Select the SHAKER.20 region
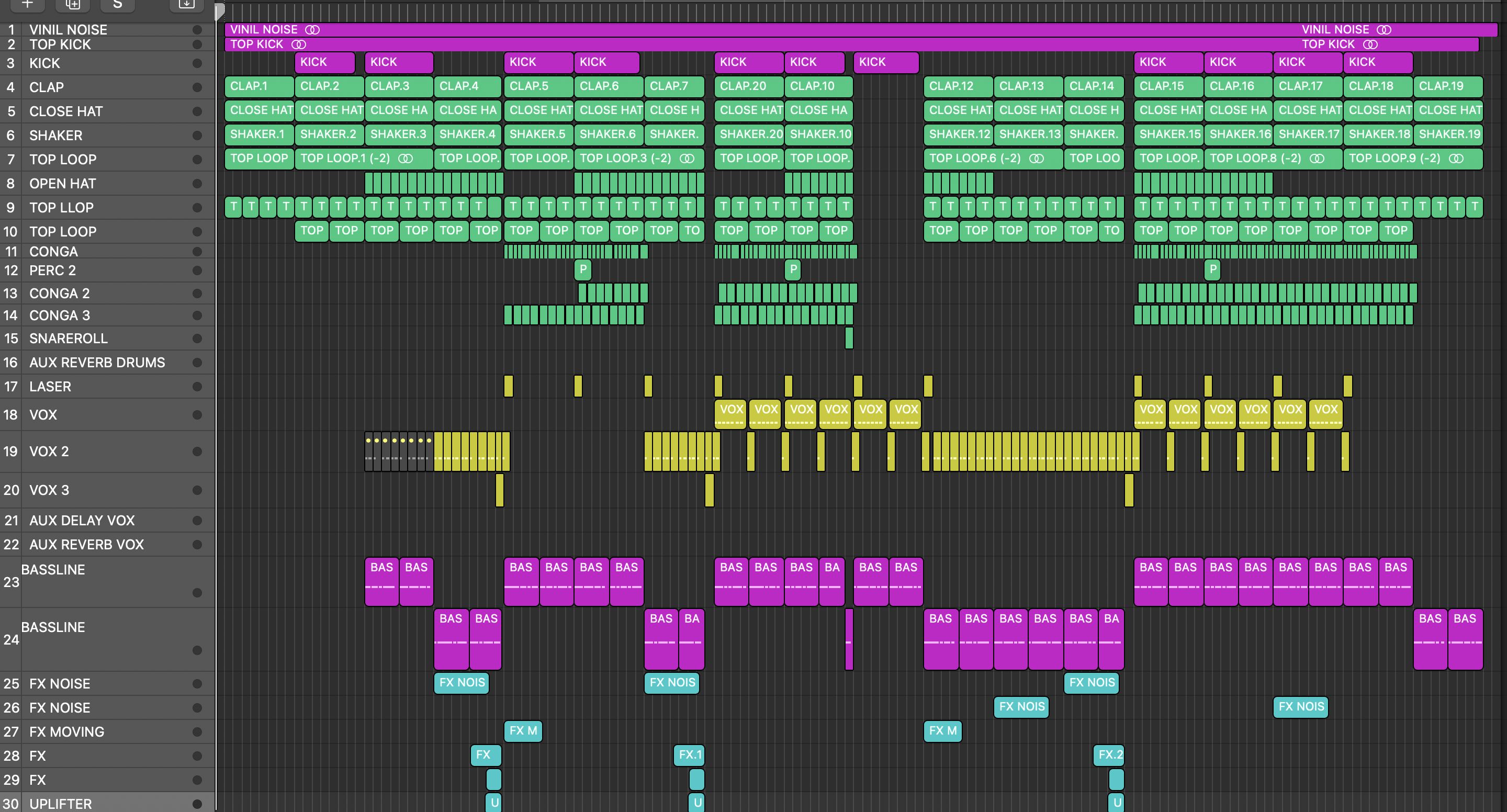The image size is (1507, 812). point(749,134)
